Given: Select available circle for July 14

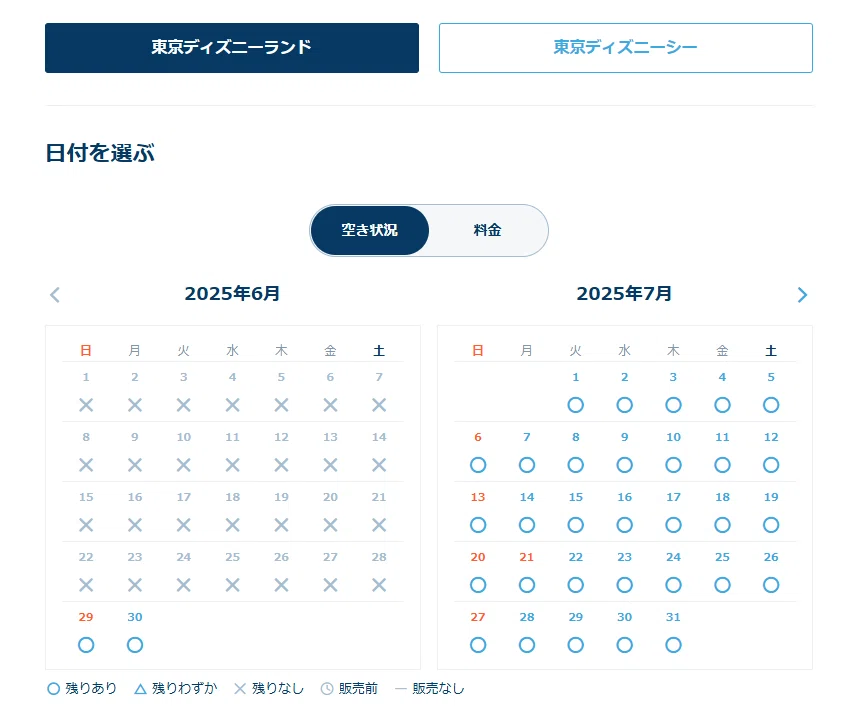Looking at the screenshot, I should (x=527, y=525).
